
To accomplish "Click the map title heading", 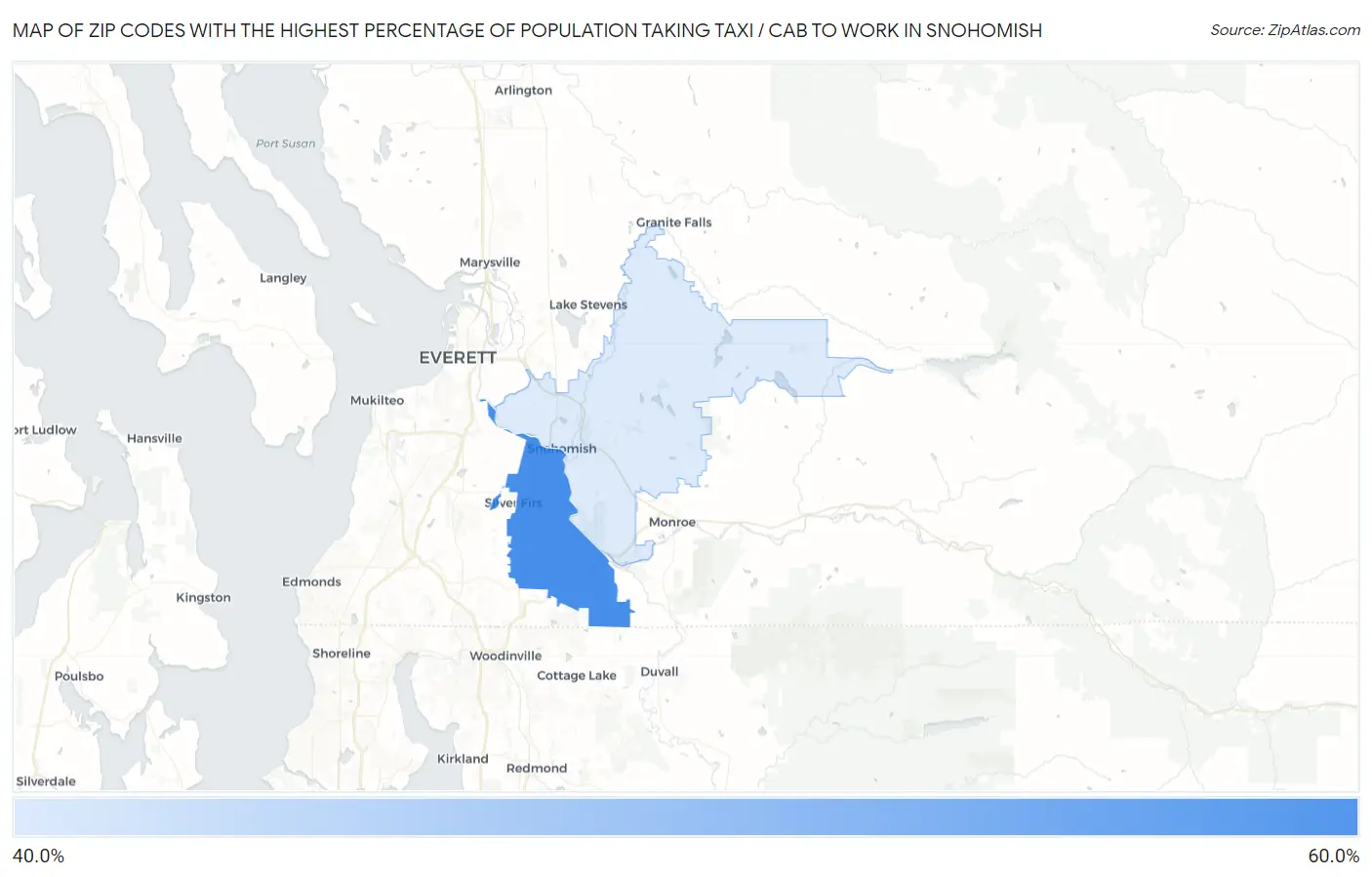I will pyautogui.click(x=527, y=30).
